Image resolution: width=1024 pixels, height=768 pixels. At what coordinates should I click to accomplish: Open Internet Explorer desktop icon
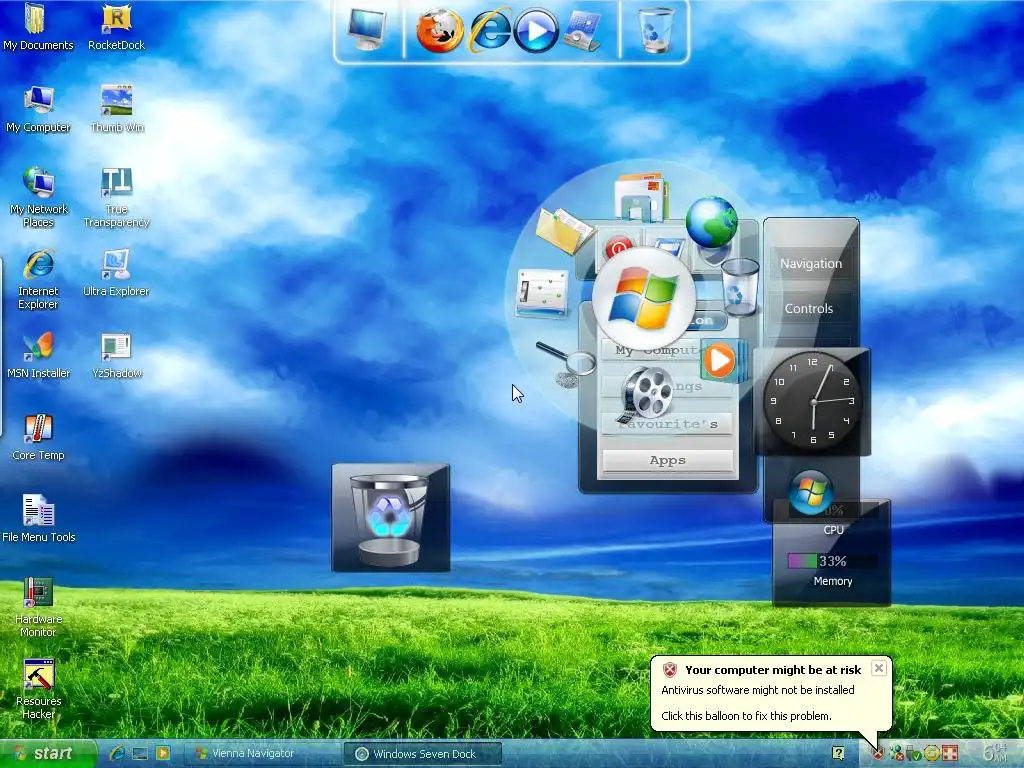point(38,280)
